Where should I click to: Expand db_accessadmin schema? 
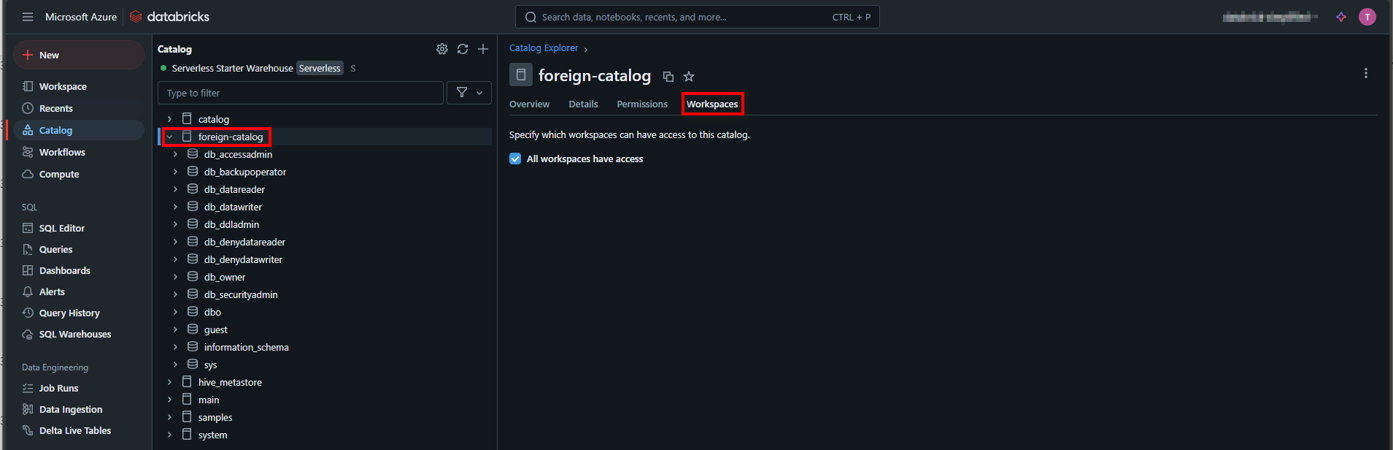tap(175, 154)
